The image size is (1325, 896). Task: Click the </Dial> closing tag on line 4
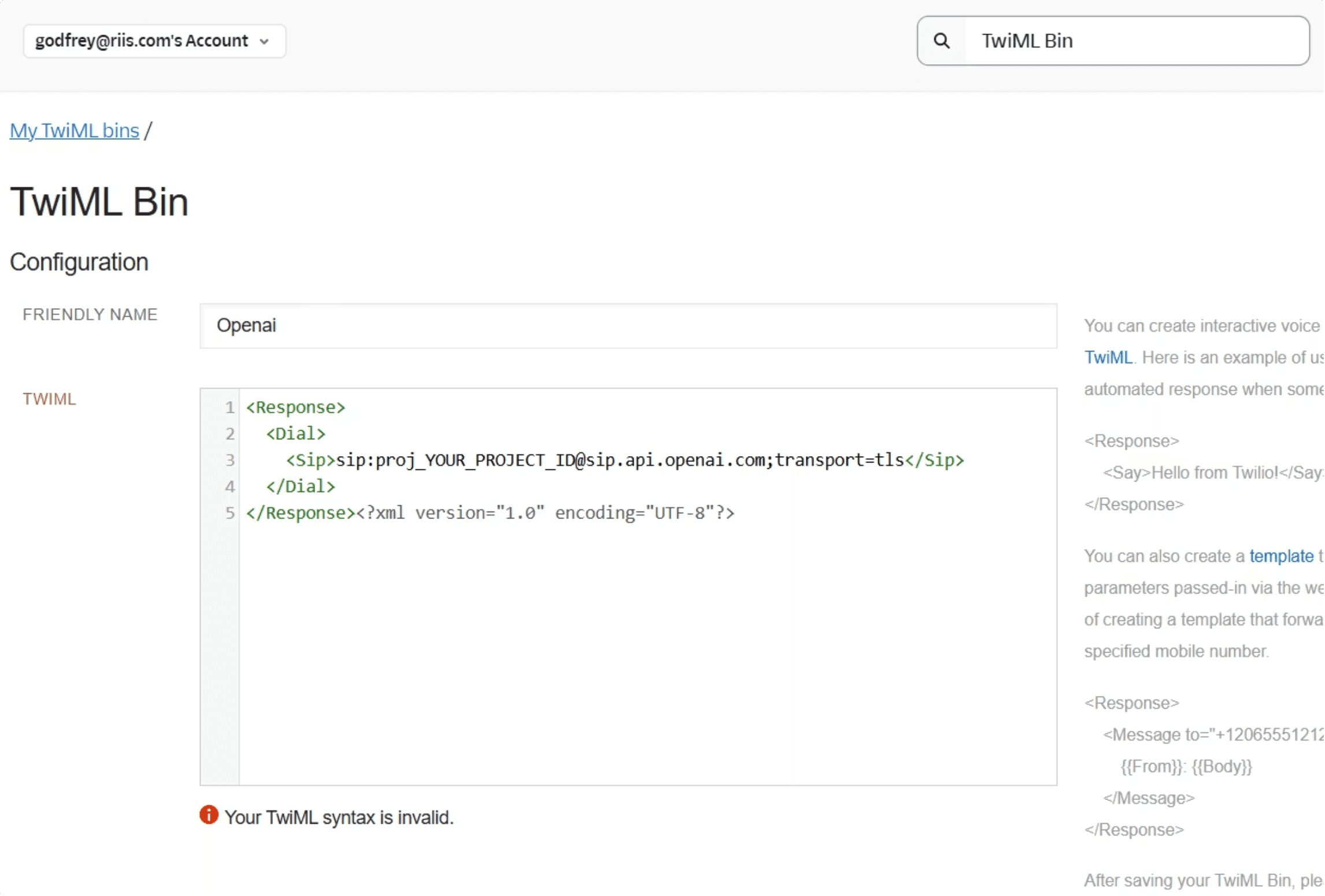click(x=301, y=487)
